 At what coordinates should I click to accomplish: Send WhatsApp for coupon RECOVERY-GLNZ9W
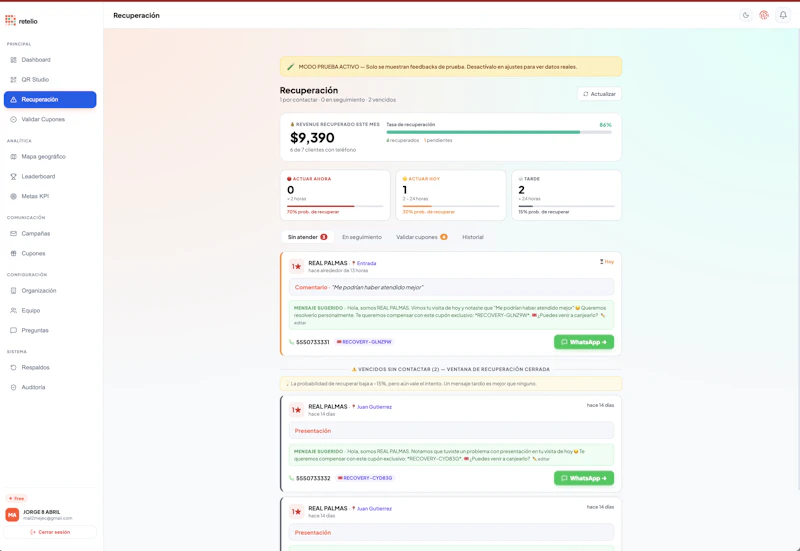[x=584, y=342]
